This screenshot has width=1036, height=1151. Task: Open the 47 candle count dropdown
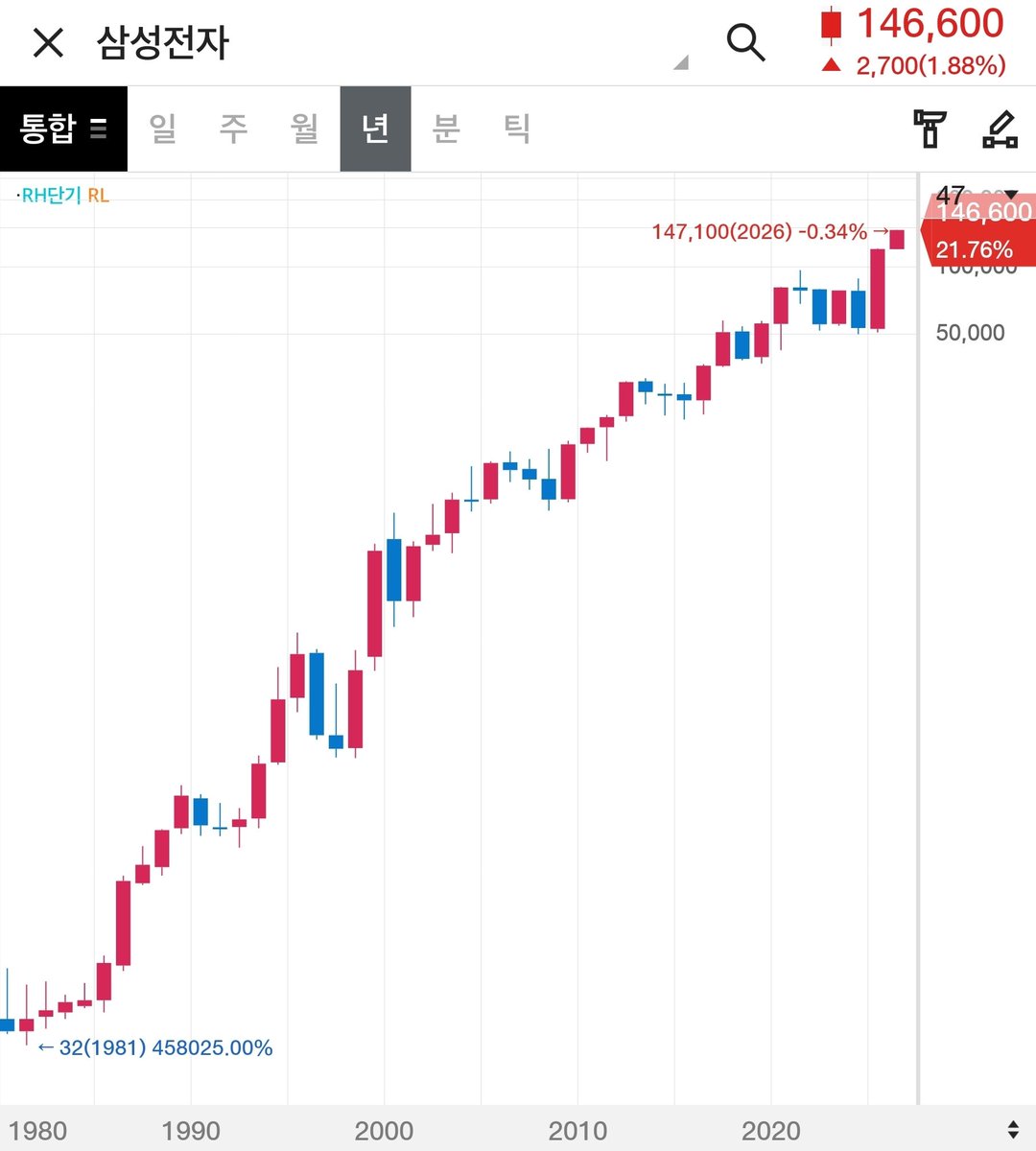point(977,196)
